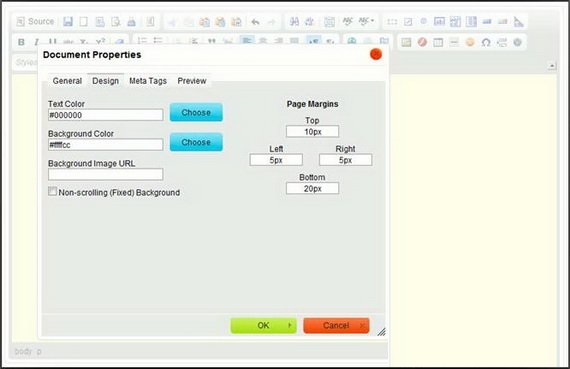Viewport: 570px width, 369px height.
Task: Open the Spell Check As You Type dropdown
Action: 366,22
